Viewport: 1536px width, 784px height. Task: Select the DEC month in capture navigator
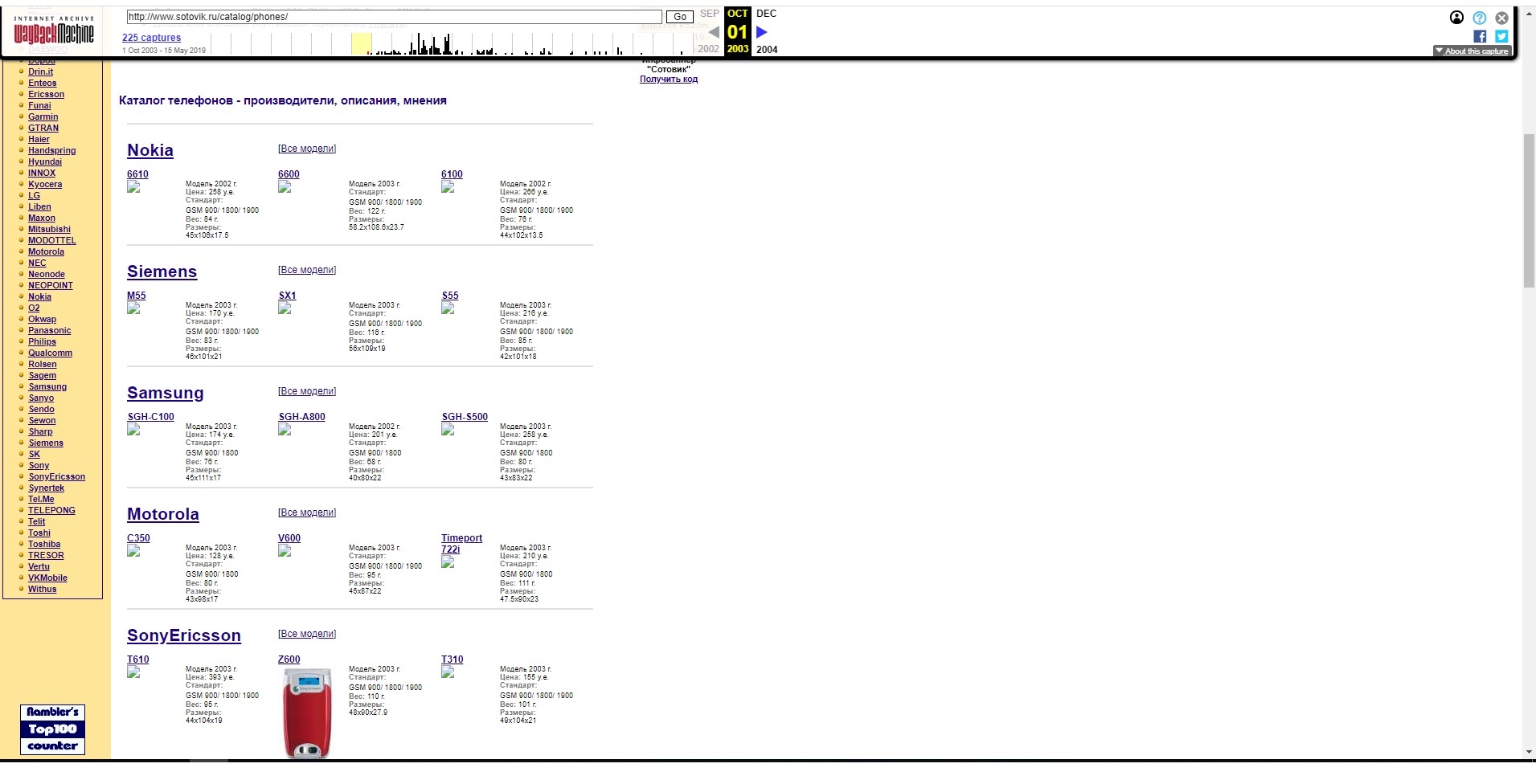tap(767, 14)
